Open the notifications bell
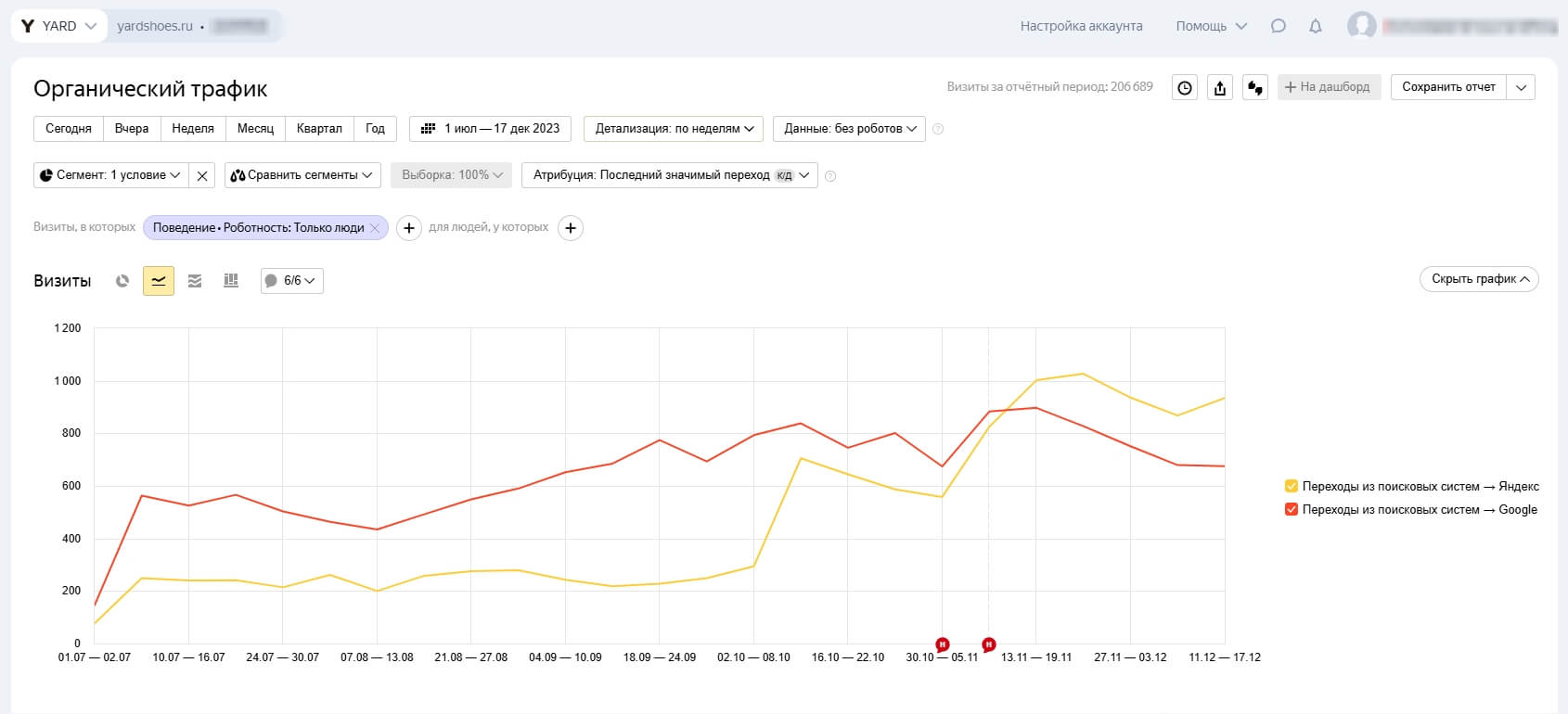1568x714 pixels. (1315, 26)
